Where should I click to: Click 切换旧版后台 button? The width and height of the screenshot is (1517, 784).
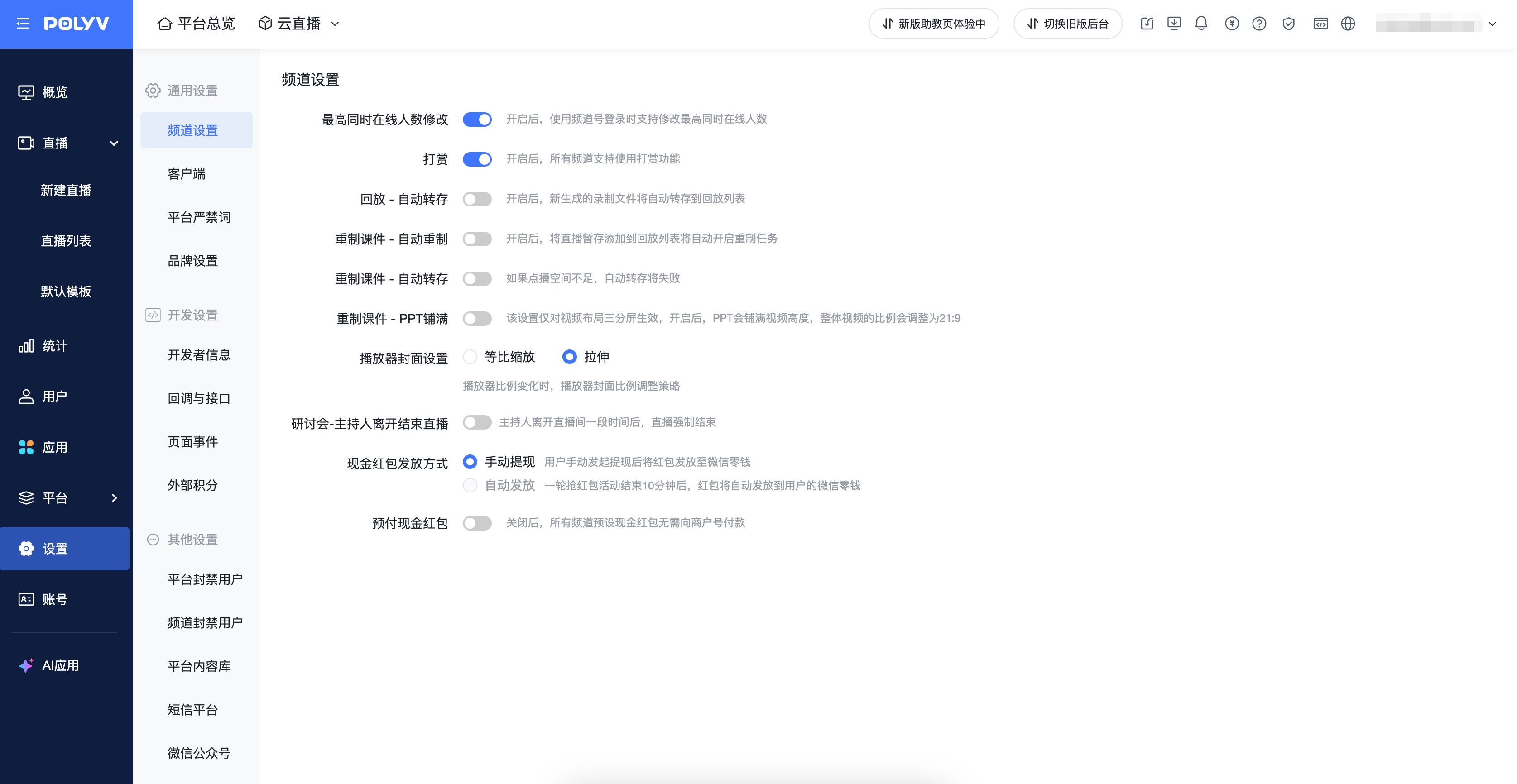[1068, 24]
